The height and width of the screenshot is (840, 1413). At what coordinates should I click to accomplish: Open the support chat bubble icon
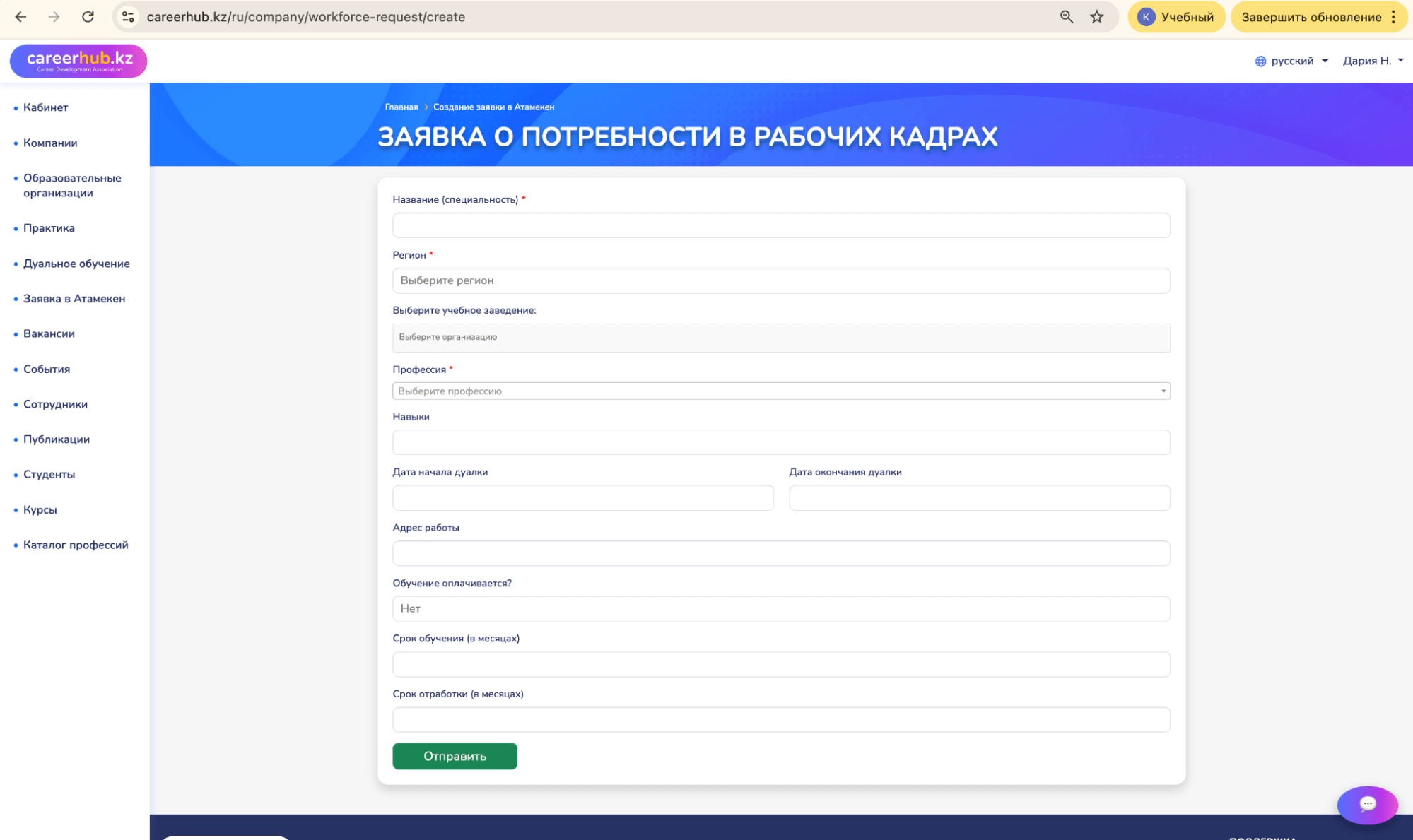click(x=1366, y=804)
